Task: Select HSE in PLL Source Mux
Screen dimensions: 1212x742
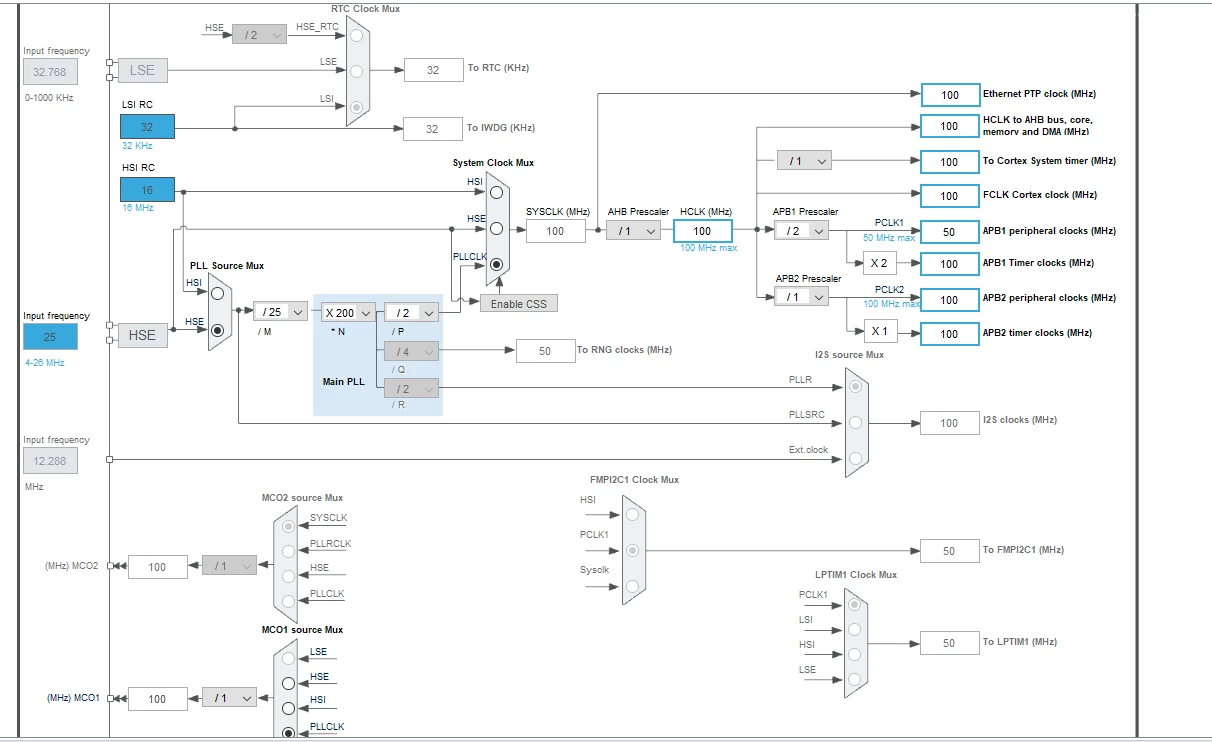Action: pos(218,330)
